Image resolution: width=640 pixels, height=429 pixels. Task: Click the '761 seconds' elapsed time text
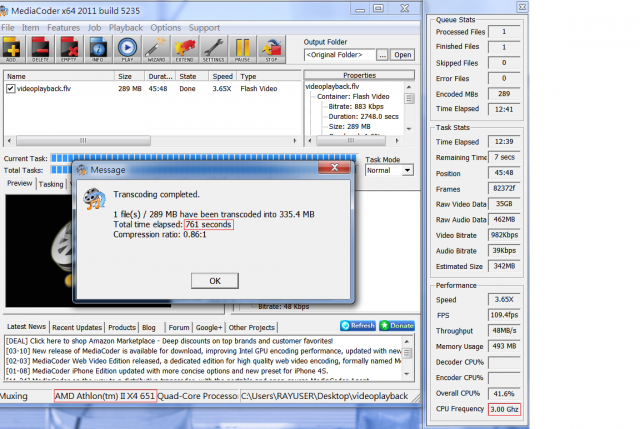209,225
